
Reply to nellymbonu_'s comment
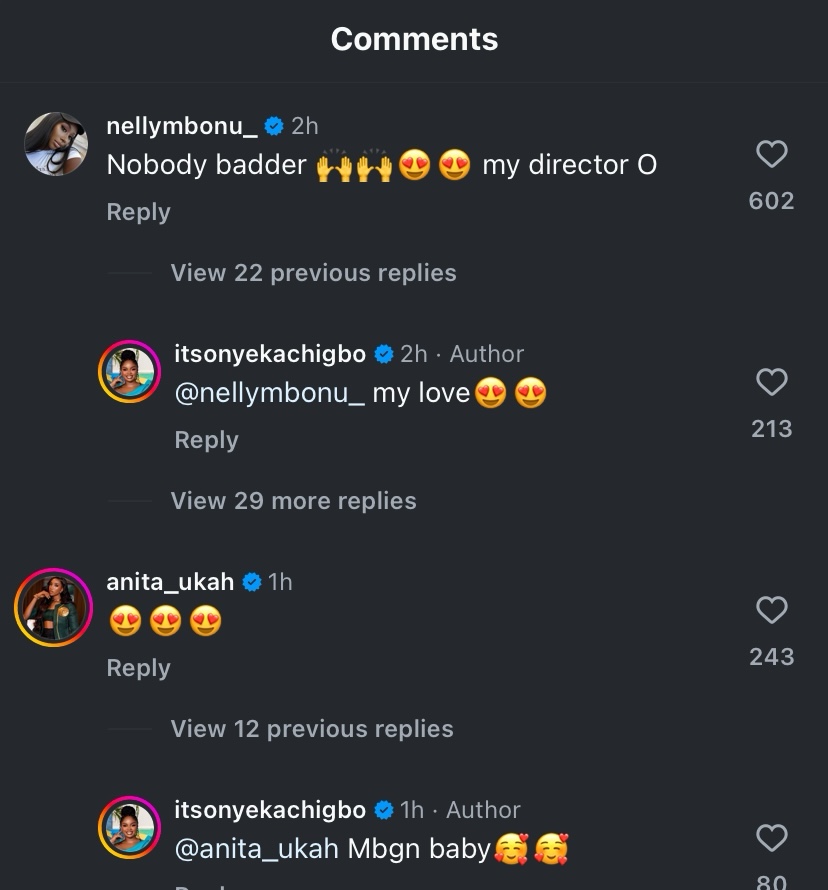pyautogui.click(x=138, y=212)
